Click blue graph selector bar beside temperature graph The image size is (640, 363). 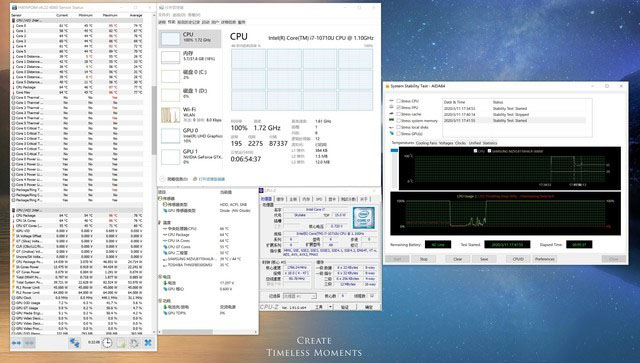[x=394, y=151]
